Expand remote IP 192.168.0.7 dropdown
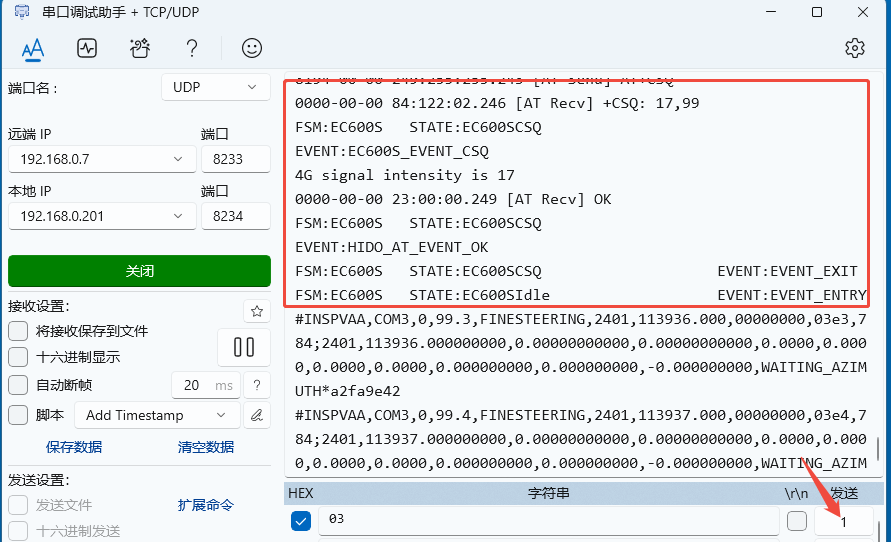This screenshot has height=542, width=891. click(x=102, y=159)
